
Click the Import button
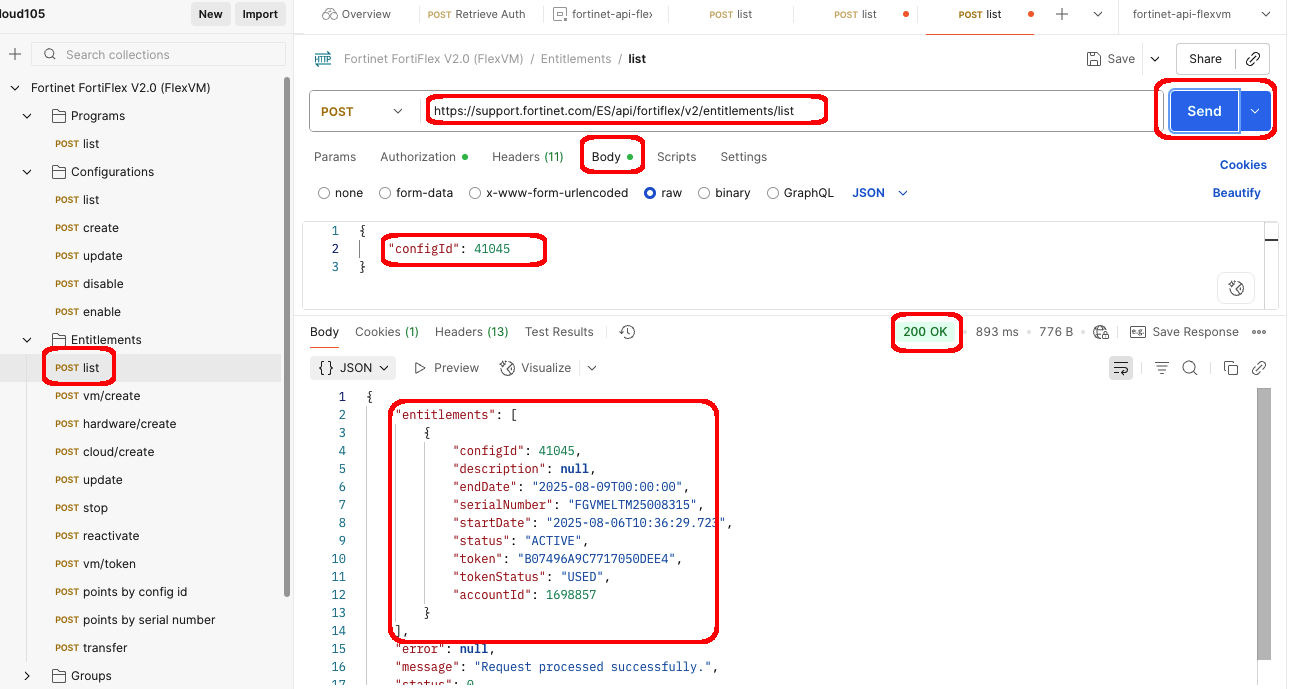click(x=260, y=14)
